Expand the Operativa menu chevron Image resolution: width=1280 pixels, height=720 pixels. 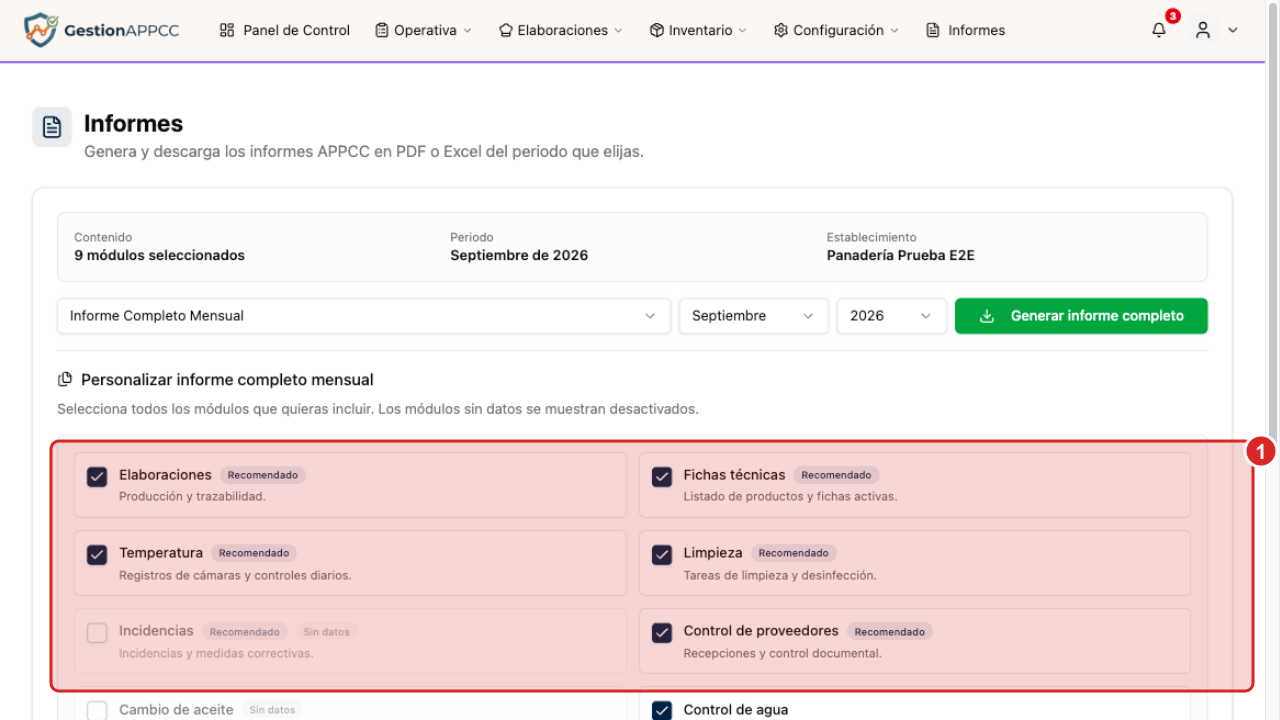tap(467, 31)
